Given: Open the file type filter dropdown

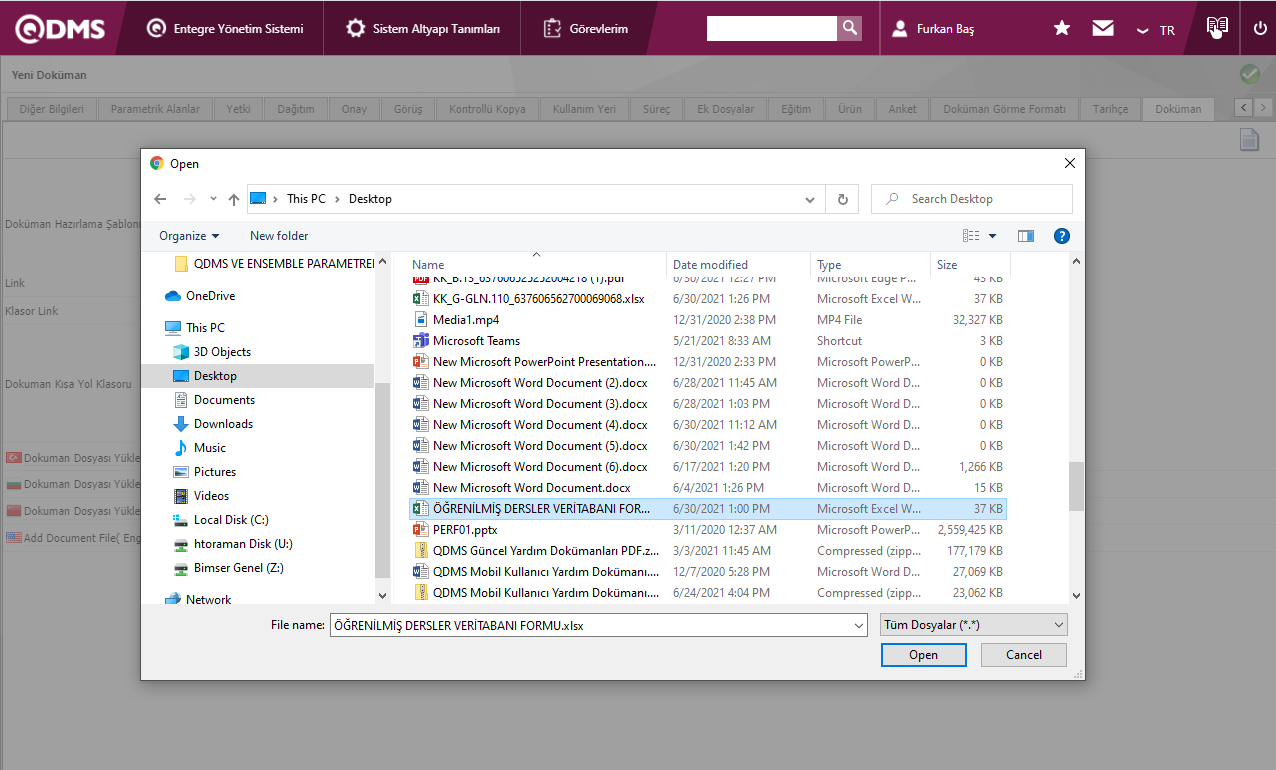Looking at the screenshot, I should tap(973, 625).
